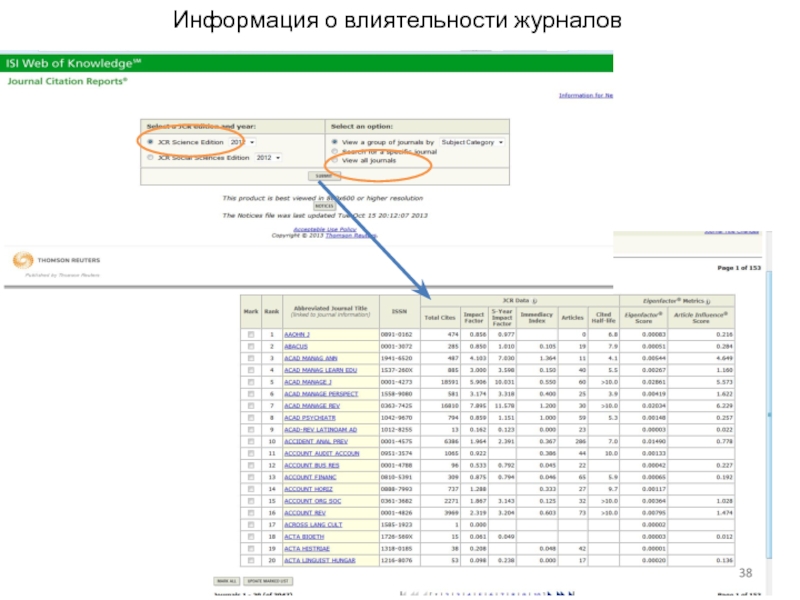The image size is (800, 600).
Task: Open the ACTA HISTRIAE journal link
Action: tap(307, 548)
